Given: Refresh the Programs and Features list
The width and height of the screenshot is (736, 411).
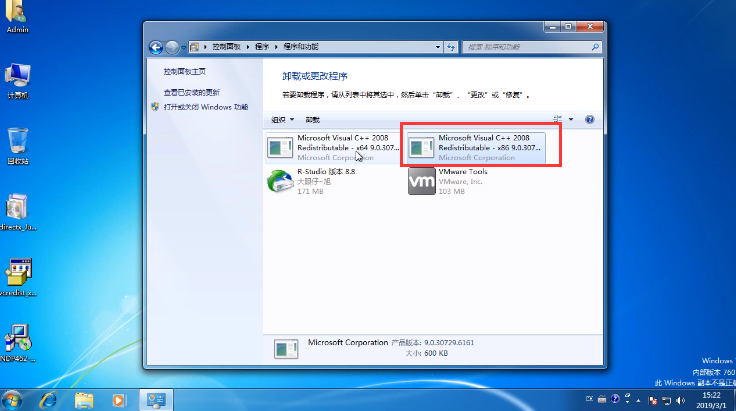Looking at the screenshot, I should [x=451, y=47].
